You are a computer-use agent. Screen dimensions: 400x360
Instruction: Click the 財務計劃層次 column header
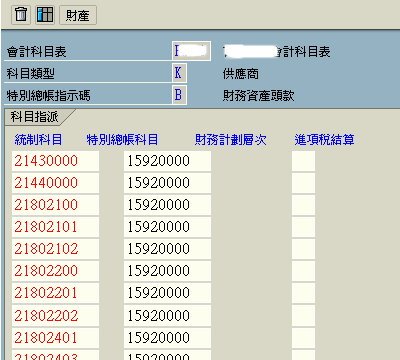231,140
